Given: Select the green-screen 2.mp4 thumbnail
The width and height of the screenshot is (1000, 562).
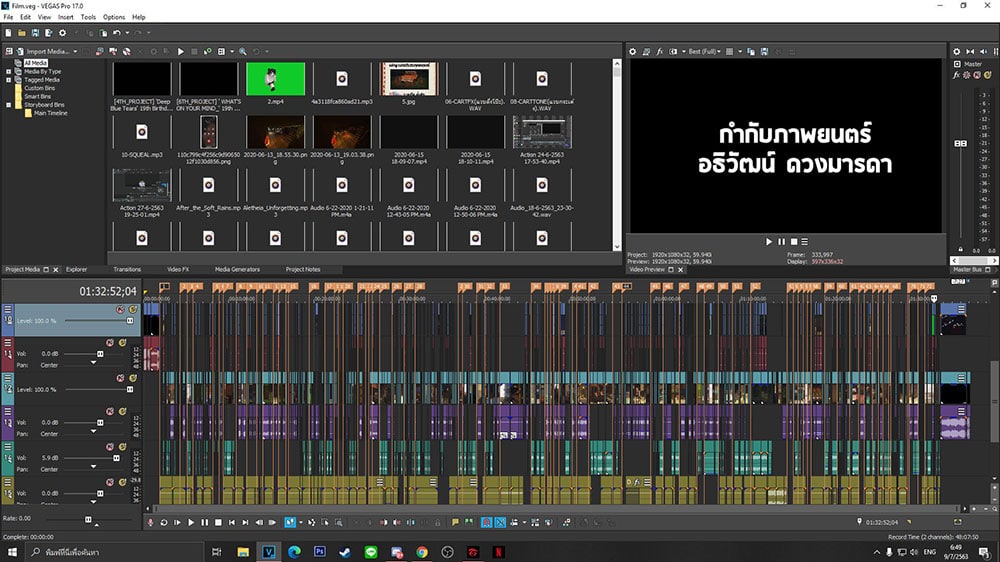Looking at the screenshot, I should tap(276, 78).
